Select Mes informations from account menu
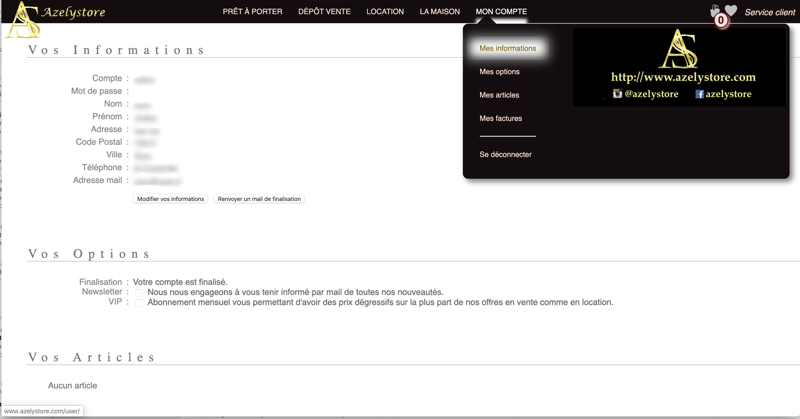 tap(508, 48)
